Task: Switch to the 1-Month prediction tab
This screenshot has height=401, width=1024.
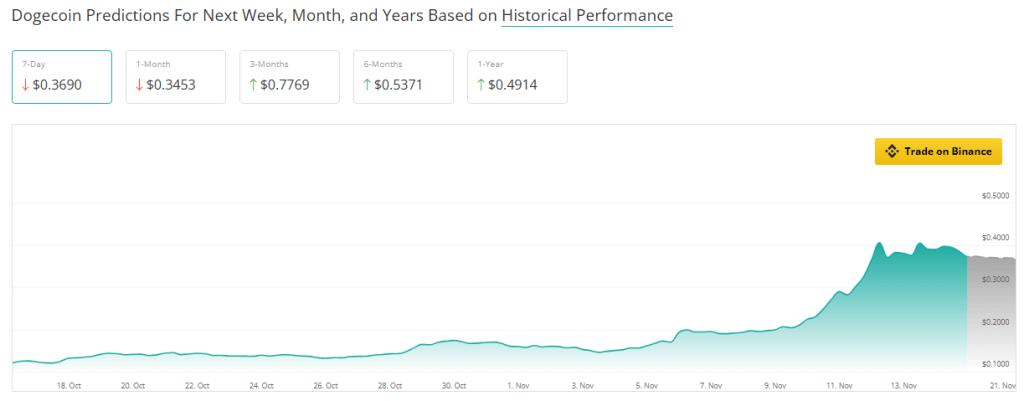Action: 175,76
